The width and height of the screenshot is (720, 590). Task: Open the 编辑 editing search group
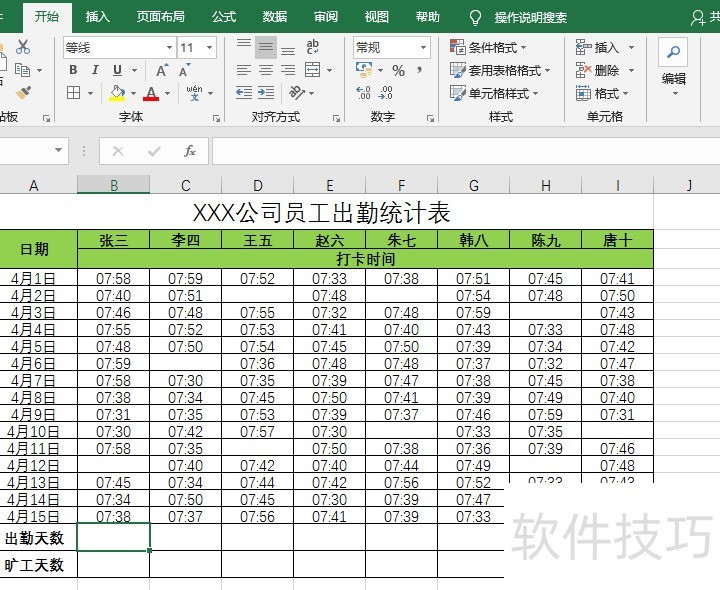pos(674,67)
